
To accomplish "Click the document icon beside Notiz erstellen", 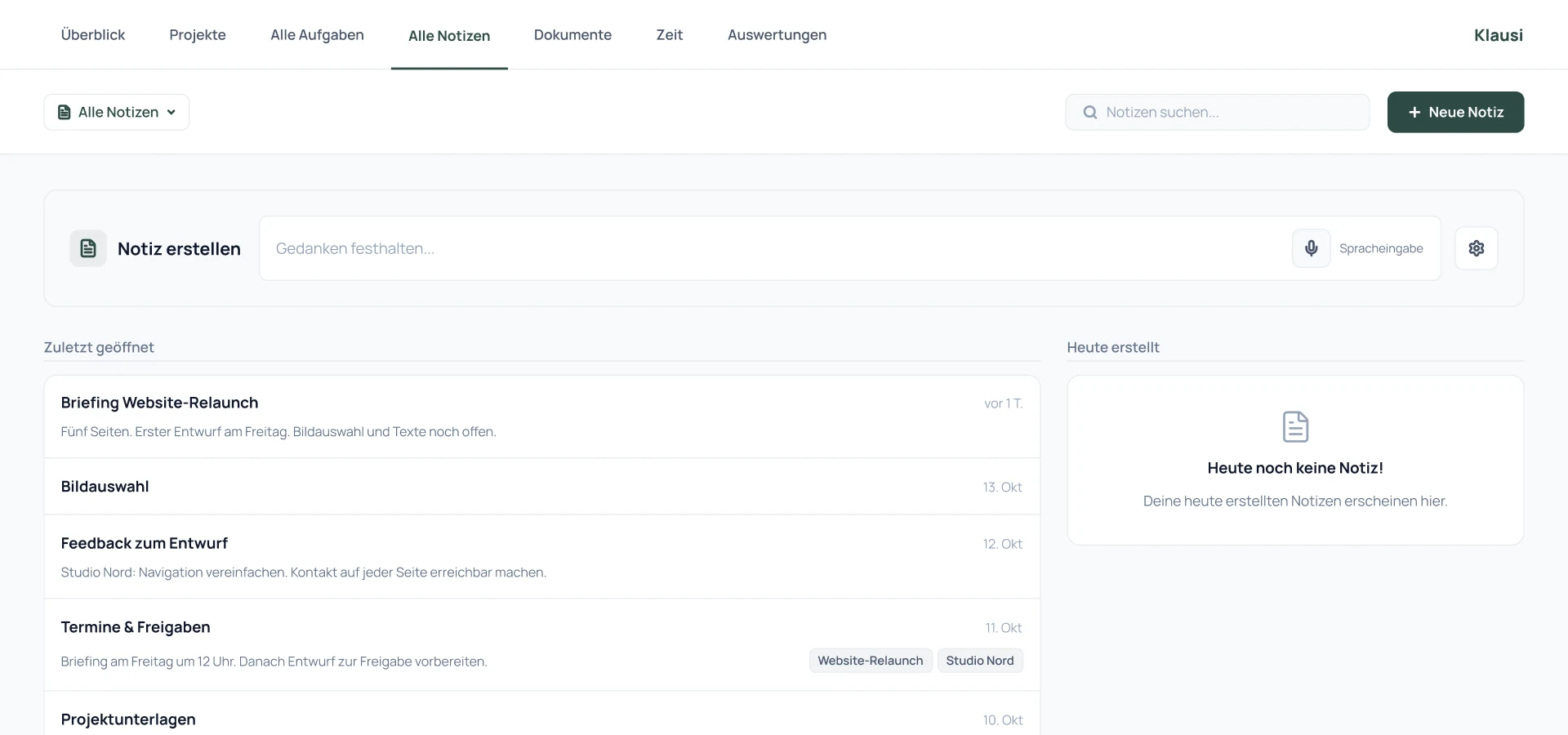I will coord(88,248).
